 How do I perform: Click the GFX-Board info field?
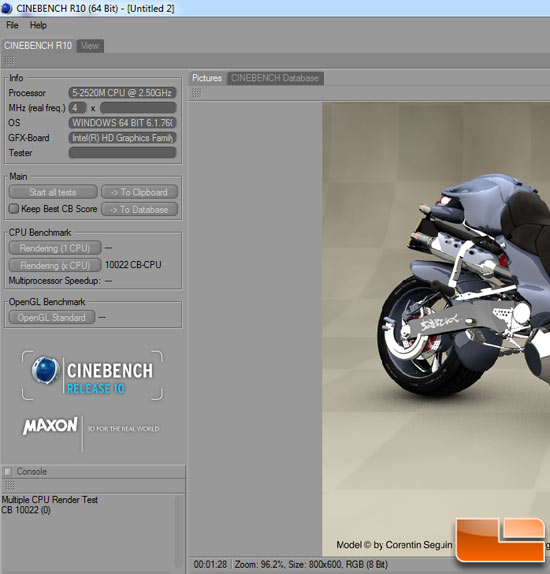(x=122, y=138)
